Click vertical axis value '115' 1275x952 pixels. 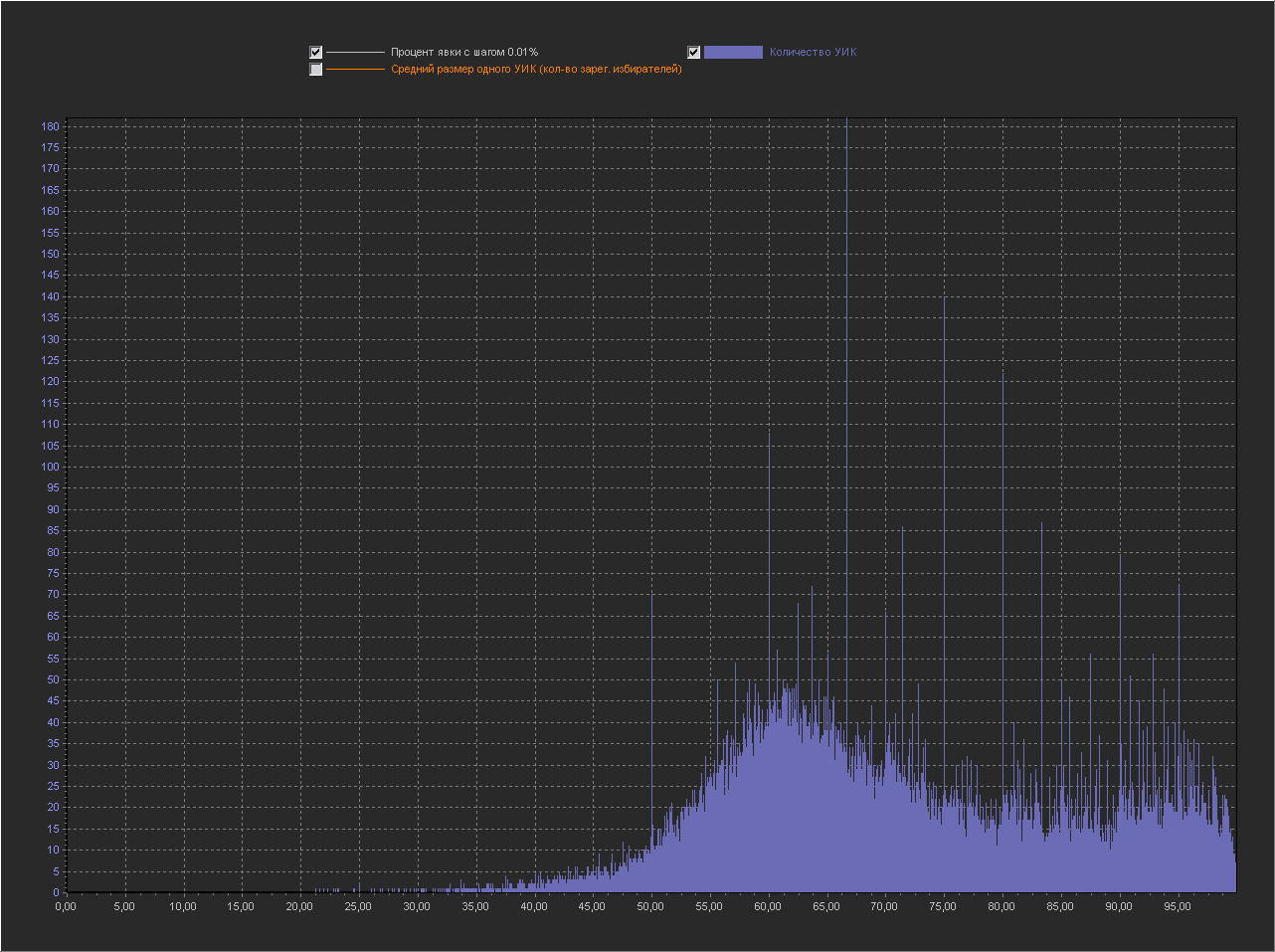tap(51, 403)
